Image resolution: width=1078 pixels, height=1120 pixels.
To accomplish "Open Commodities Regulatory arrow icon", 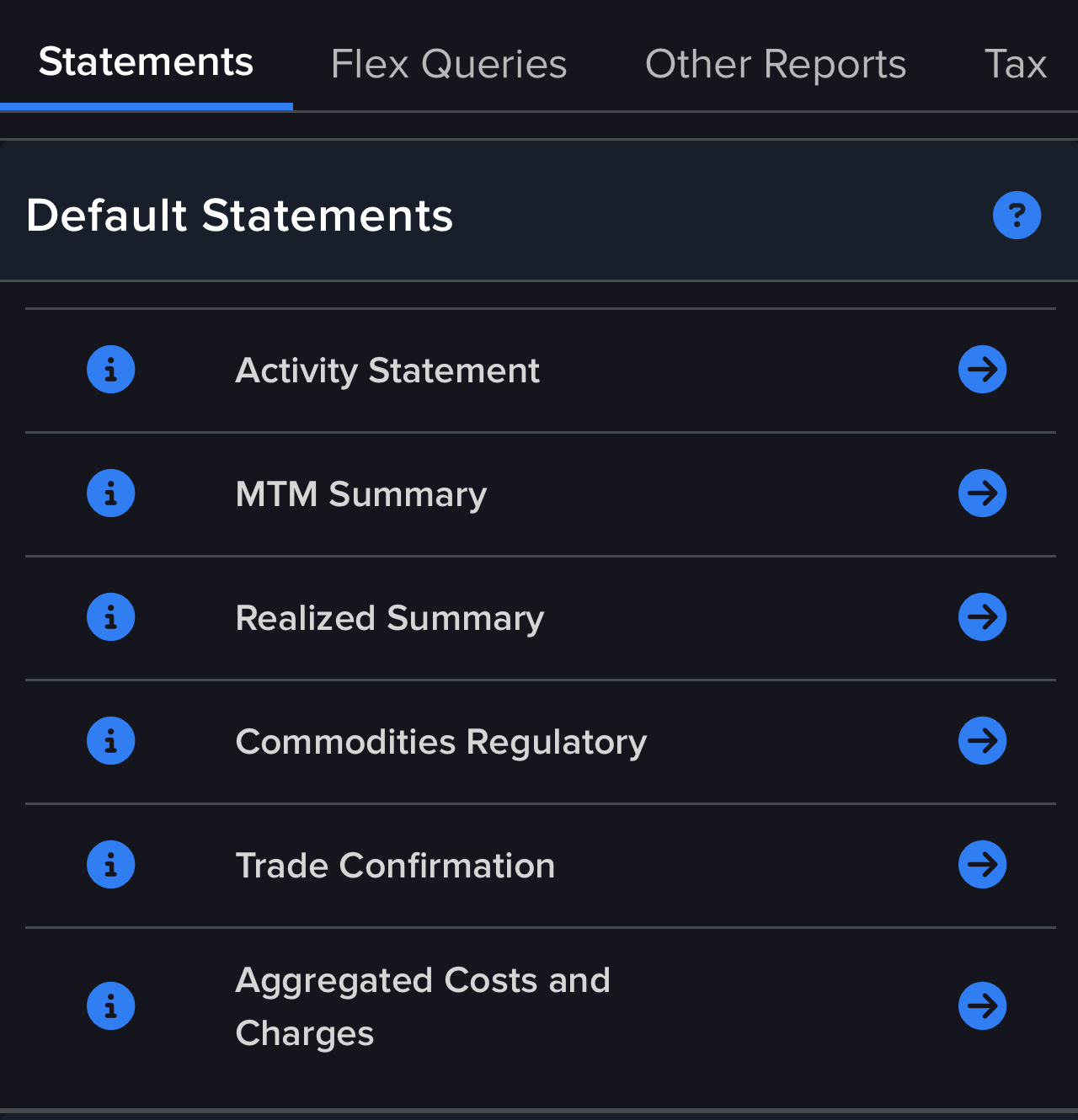I will pos(983,741).
